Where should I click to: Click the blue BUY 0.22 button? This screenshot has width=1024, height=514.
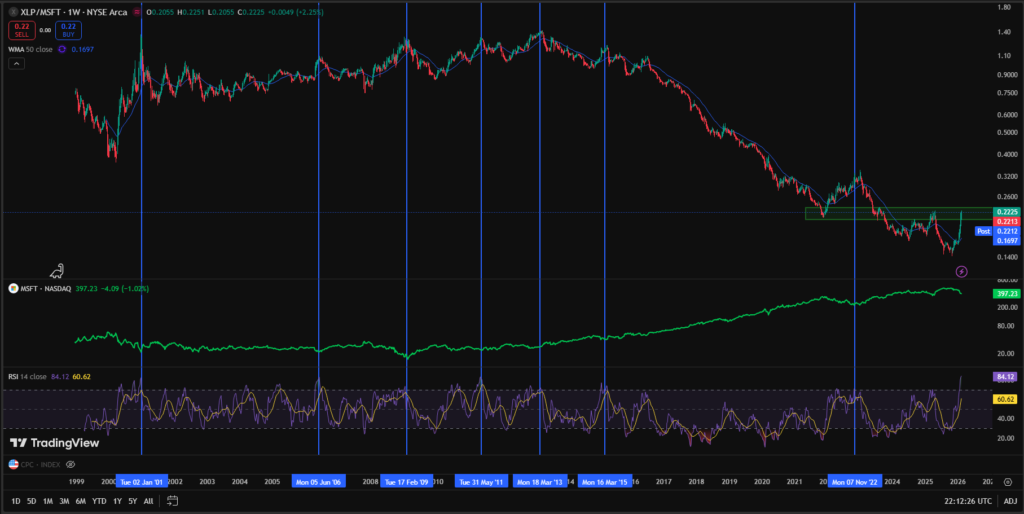point(69,30)
